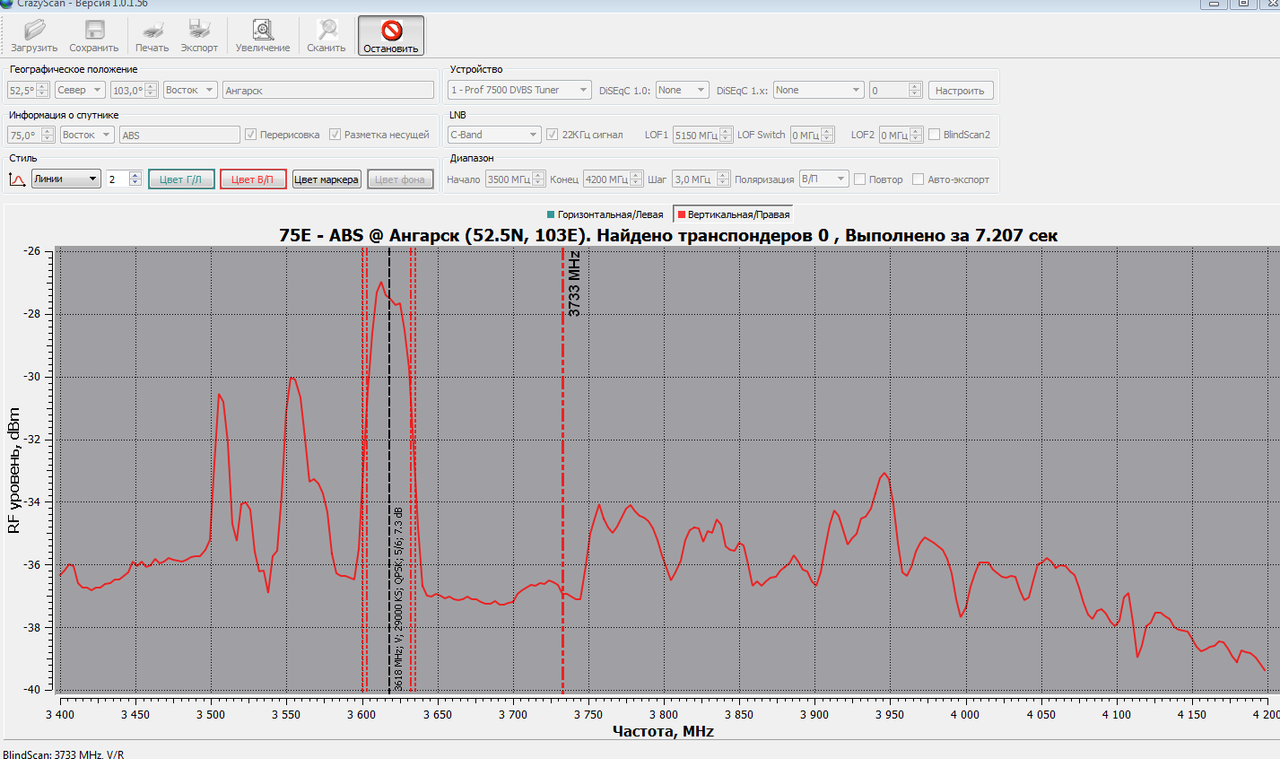Click the 3733 MHz red marker line

pyautogui.click(x=563, y=470)
